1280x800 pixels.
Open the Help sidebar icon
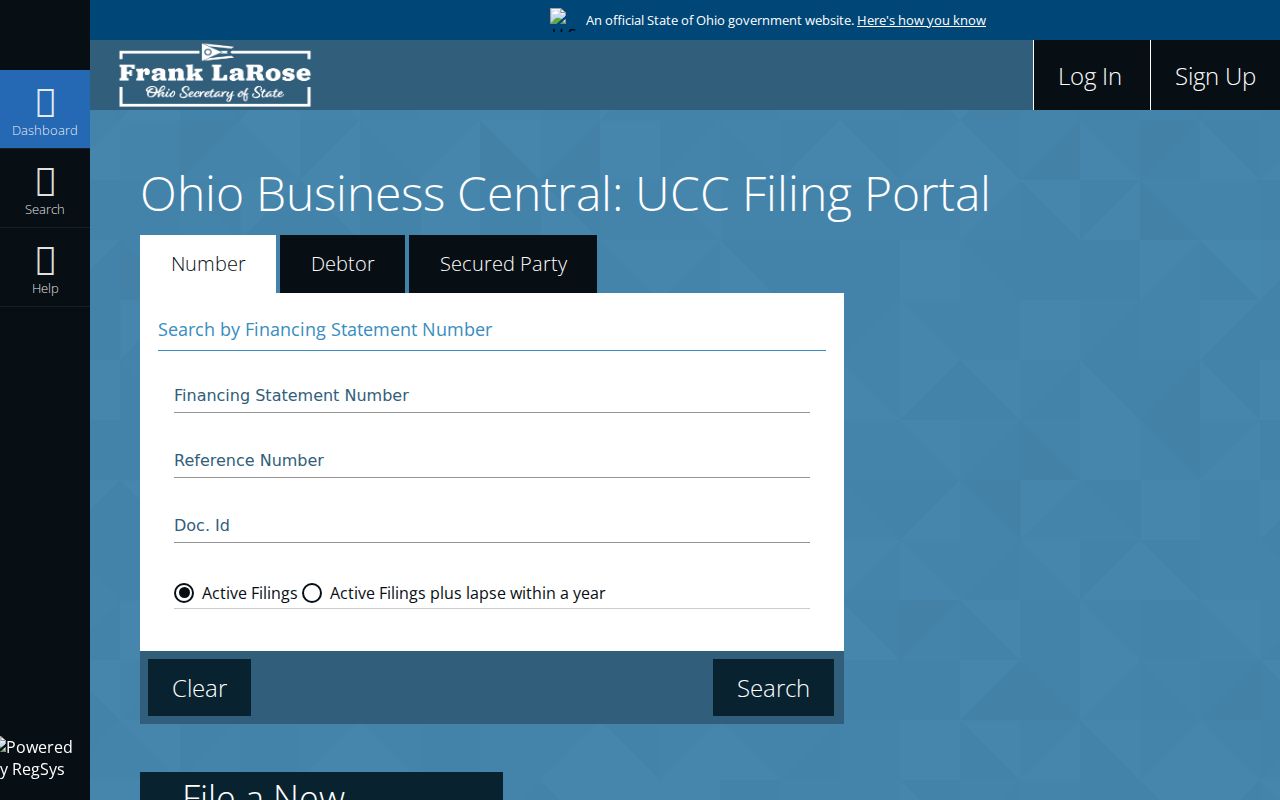point(45,267)
